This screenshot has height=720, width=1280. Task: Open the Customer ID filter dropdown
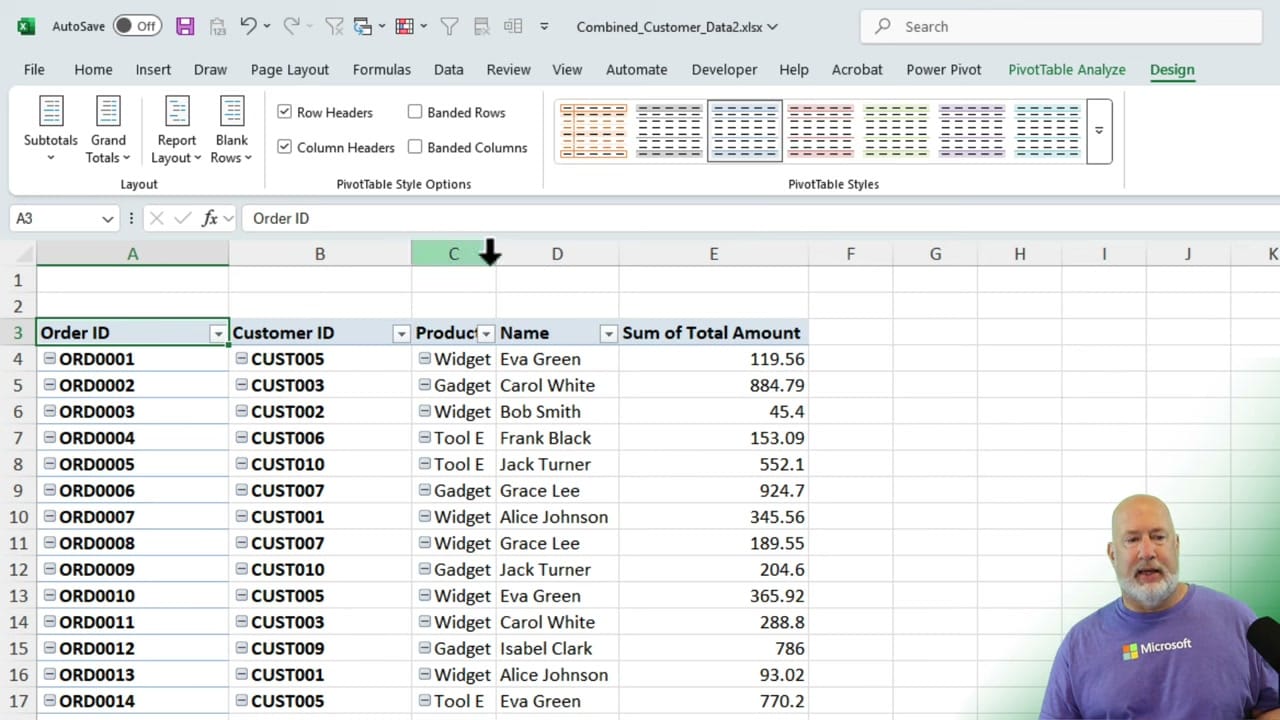point(400,333)
